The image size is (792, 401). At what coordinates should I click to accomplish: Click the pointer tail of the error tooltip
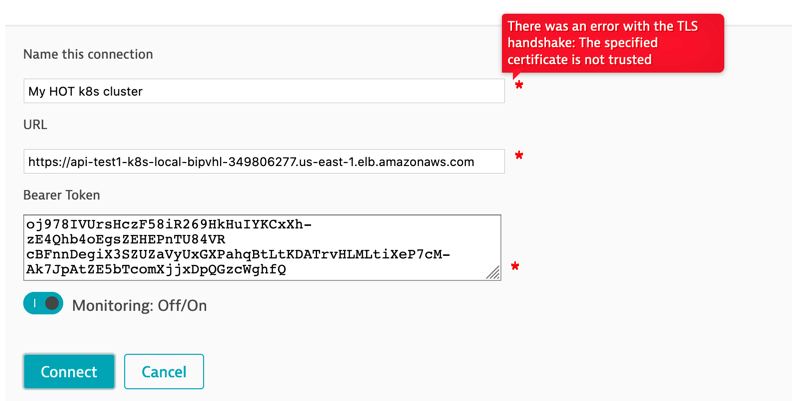(x=515, y=75)
